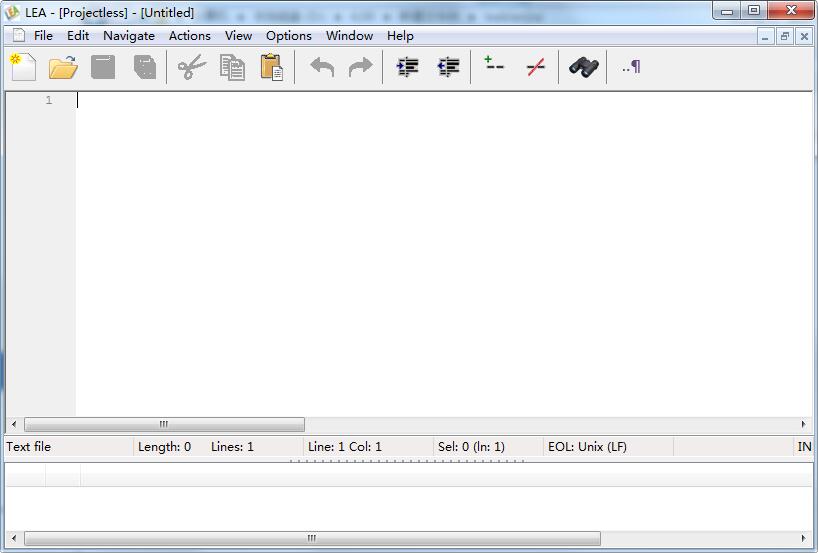Click "Lines: 1" in the status bar
This screenshot has width=818, height=553.
(x=232, y=447)
